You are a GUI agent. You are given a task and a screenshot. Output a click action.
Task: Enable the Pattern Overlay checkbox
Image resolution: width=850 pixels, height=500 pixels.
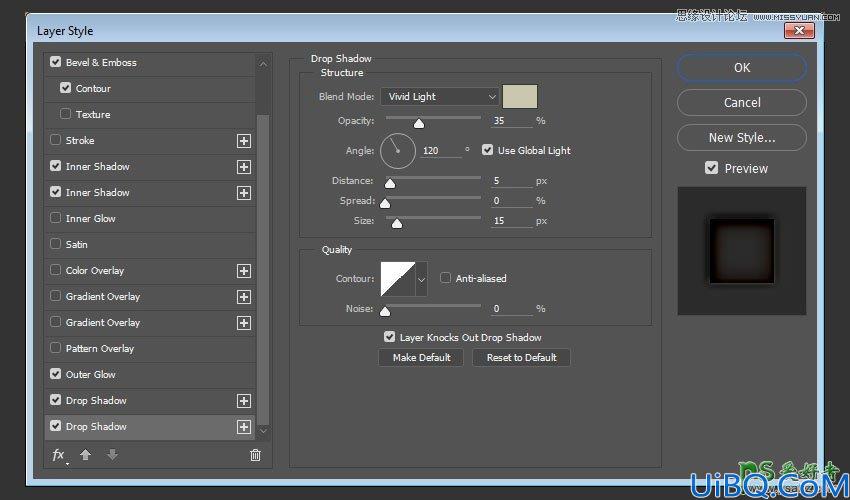pyautogui.click(x=55, y=348)
